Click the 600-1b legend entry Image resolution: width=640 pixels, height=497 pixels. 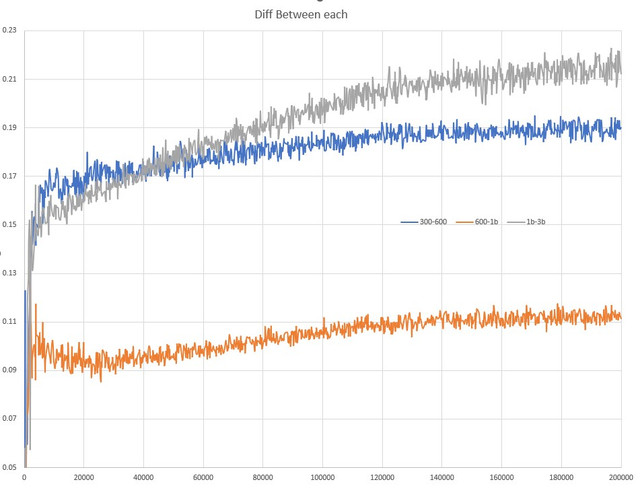[477, 222]
